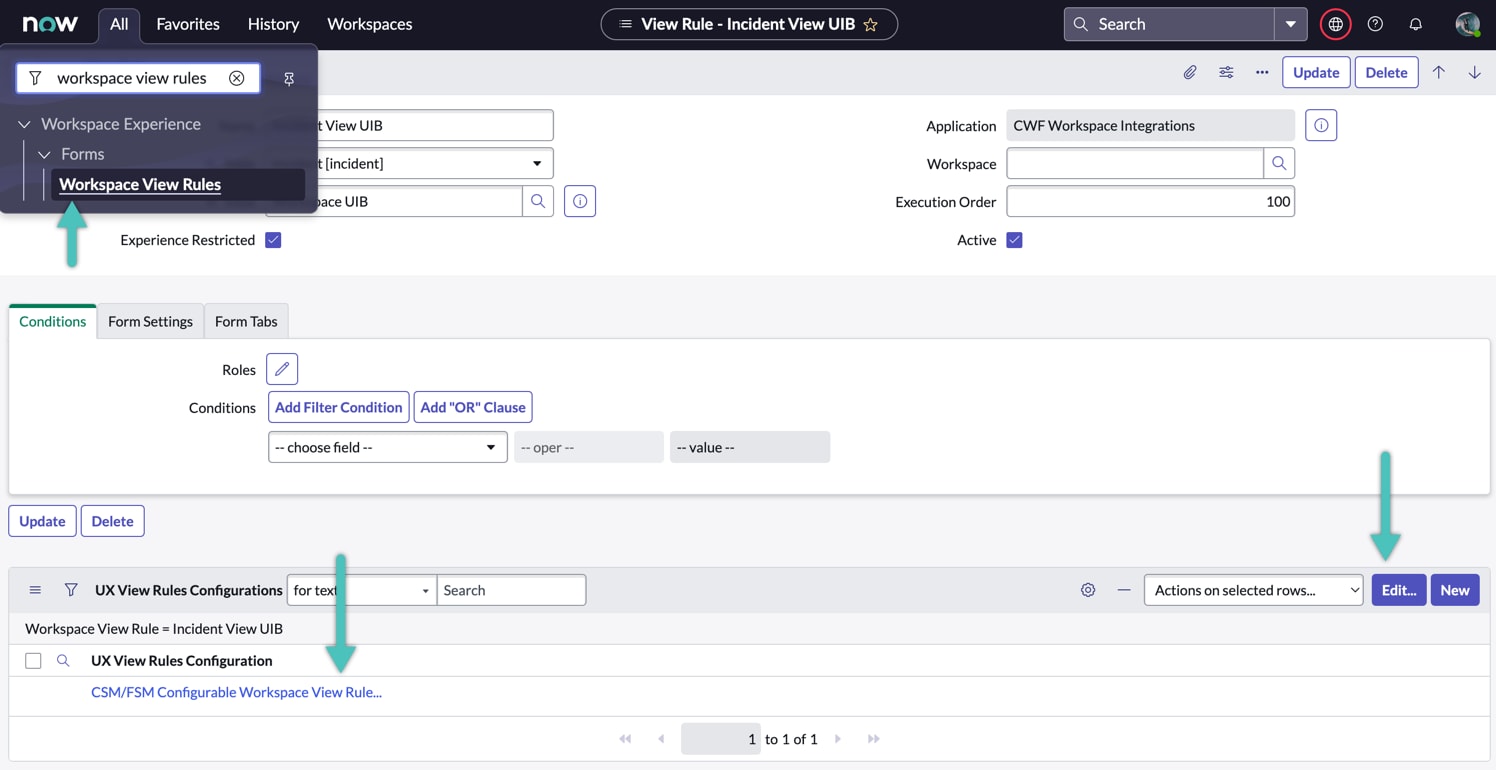Open the Favorites menu
The width and height of the screenshot is (1496, 770).
pyautogui.click(x=187, y=24)
